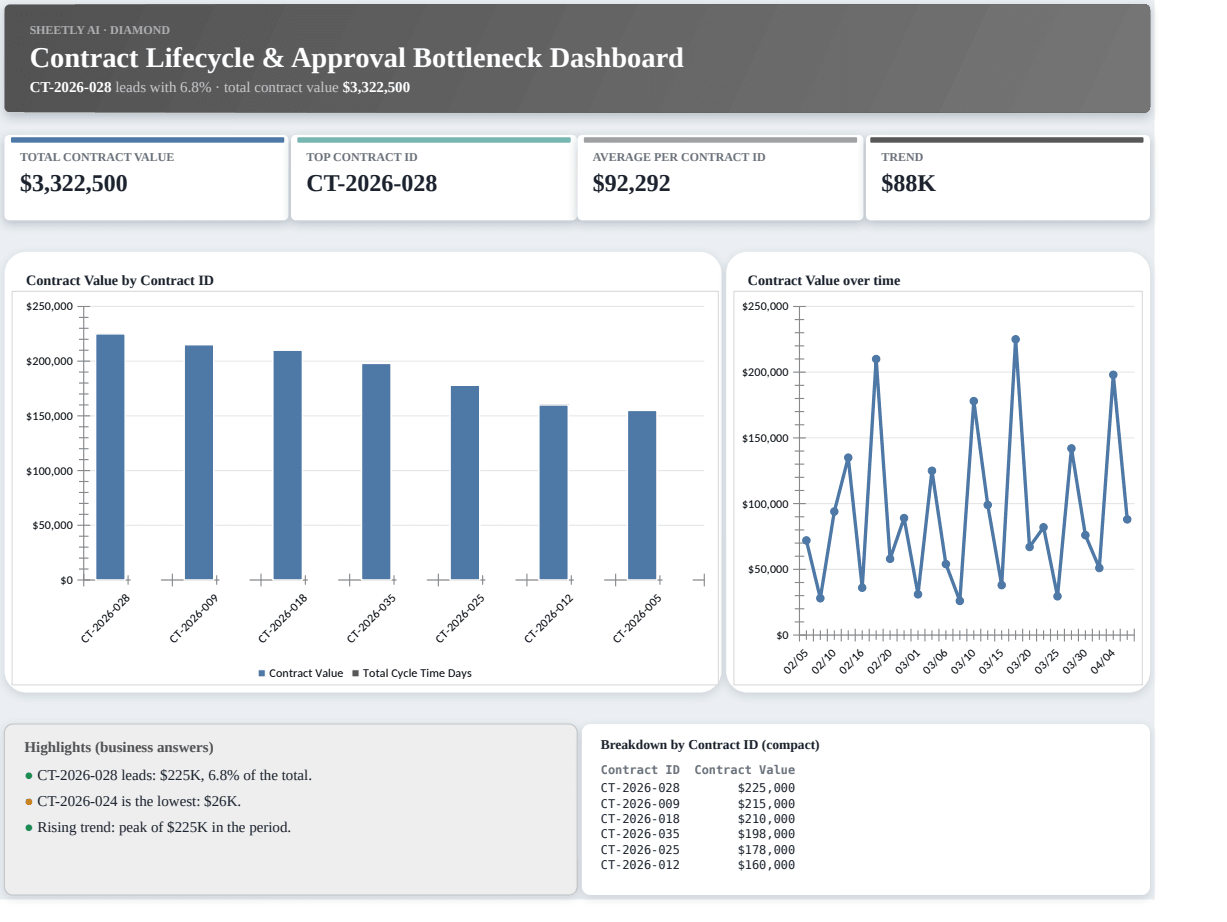Click the header subtitle value $3,322,500
Viewport: 1227px width, 922px height.
[376, 87]
